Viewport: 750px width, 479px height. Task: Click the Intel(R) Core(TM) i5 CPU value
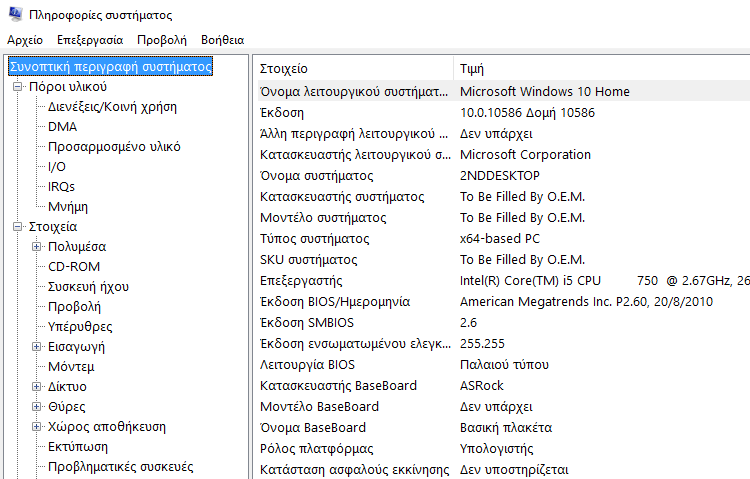[605, 280]
